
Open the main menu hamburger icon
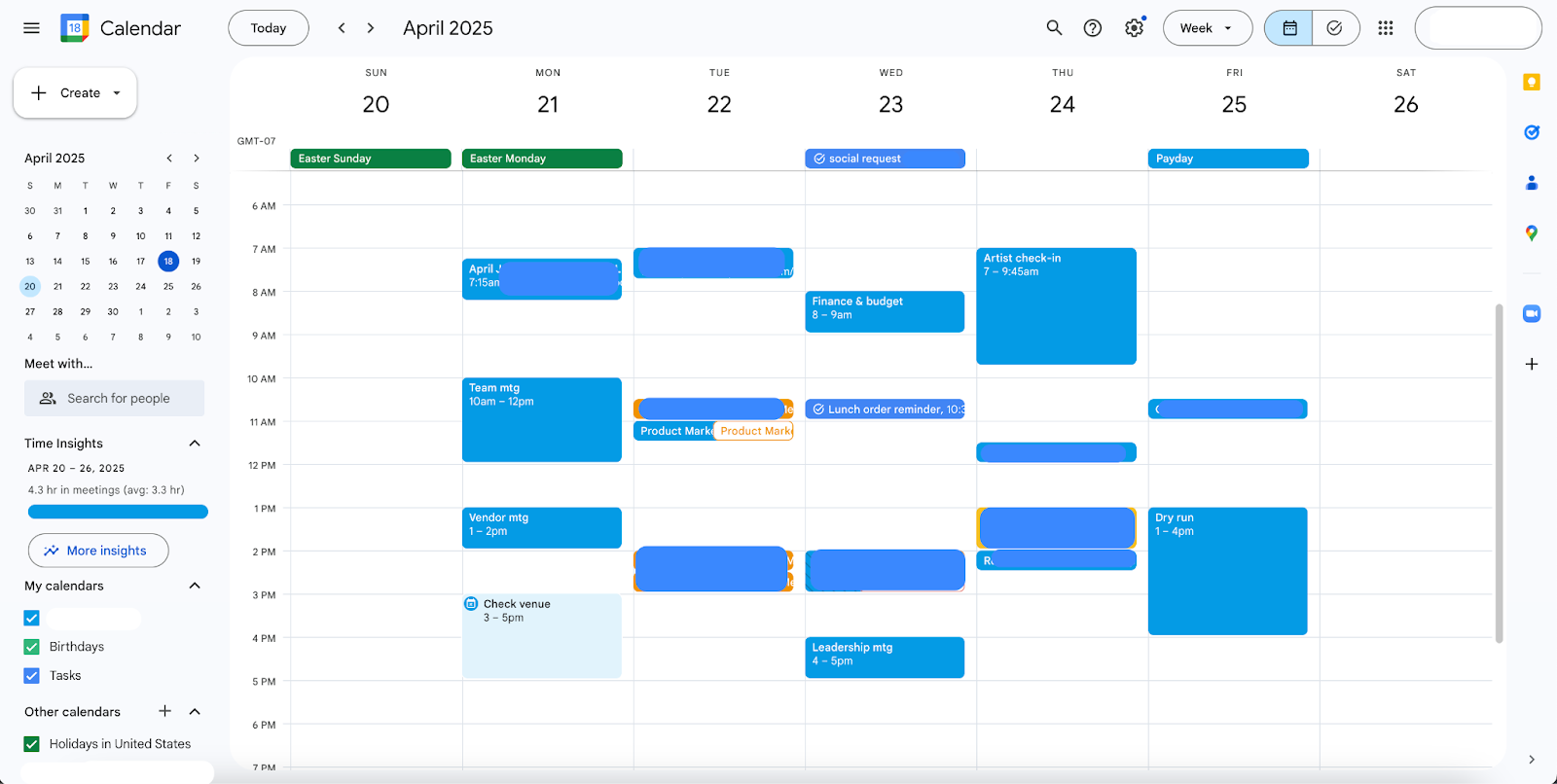point(31,28)
